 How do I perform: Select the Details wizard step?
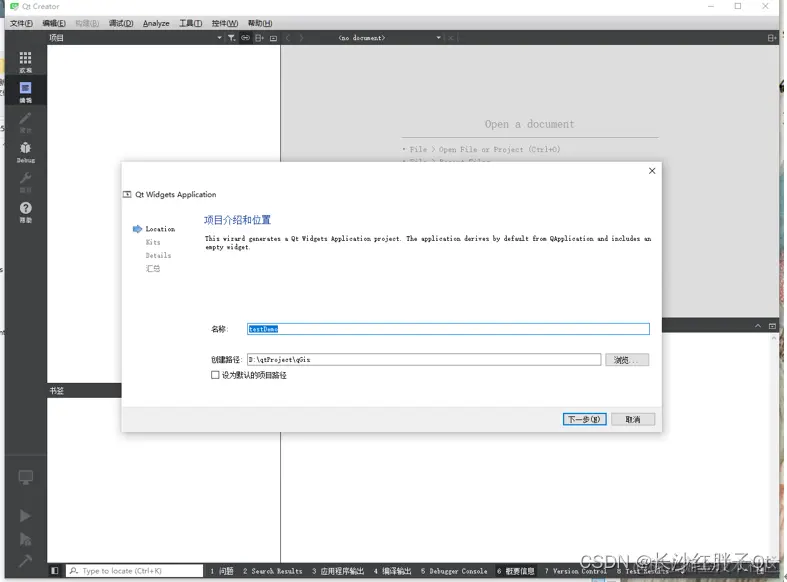coord(158,255)
